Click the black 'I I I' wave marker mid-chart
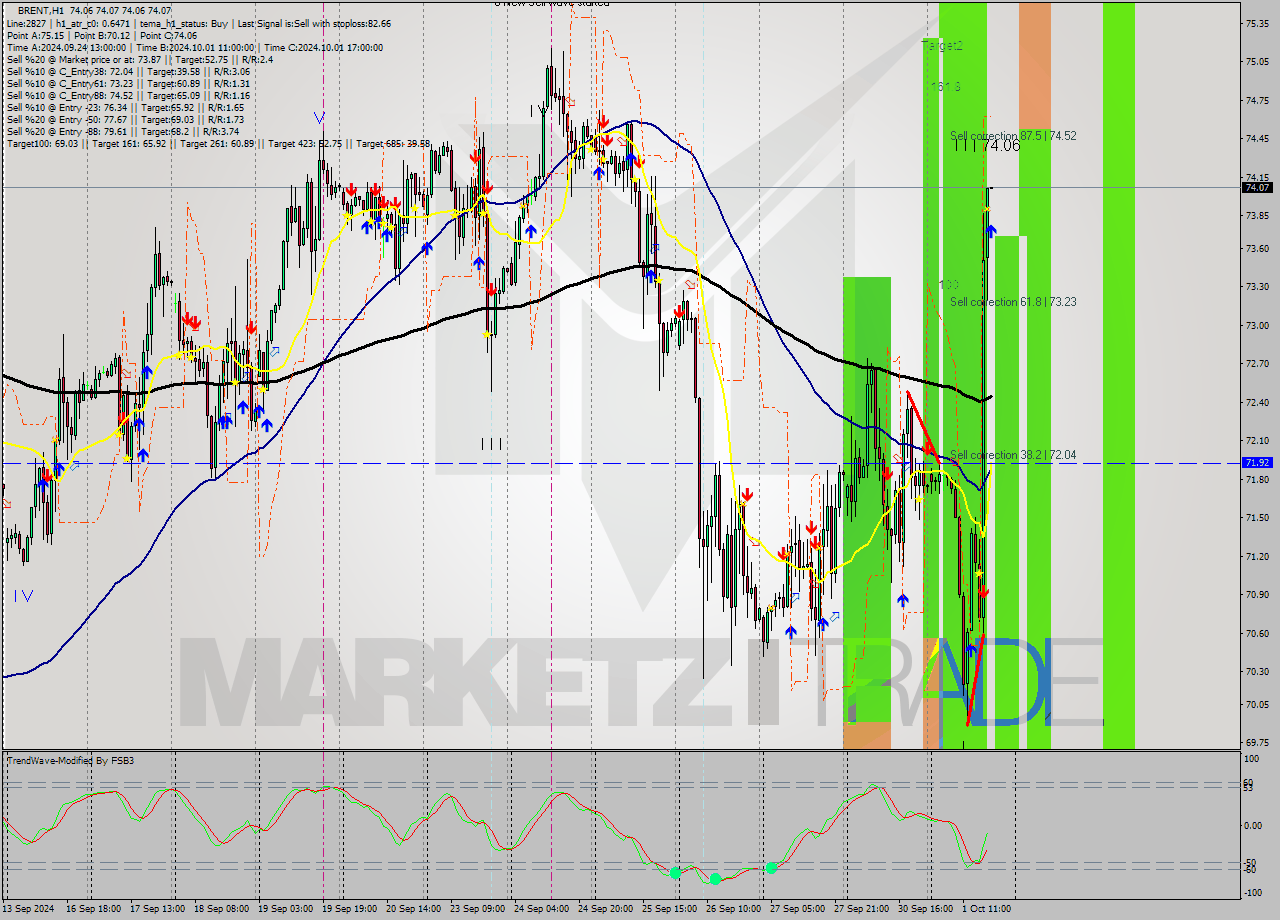 tap(491, 443)
